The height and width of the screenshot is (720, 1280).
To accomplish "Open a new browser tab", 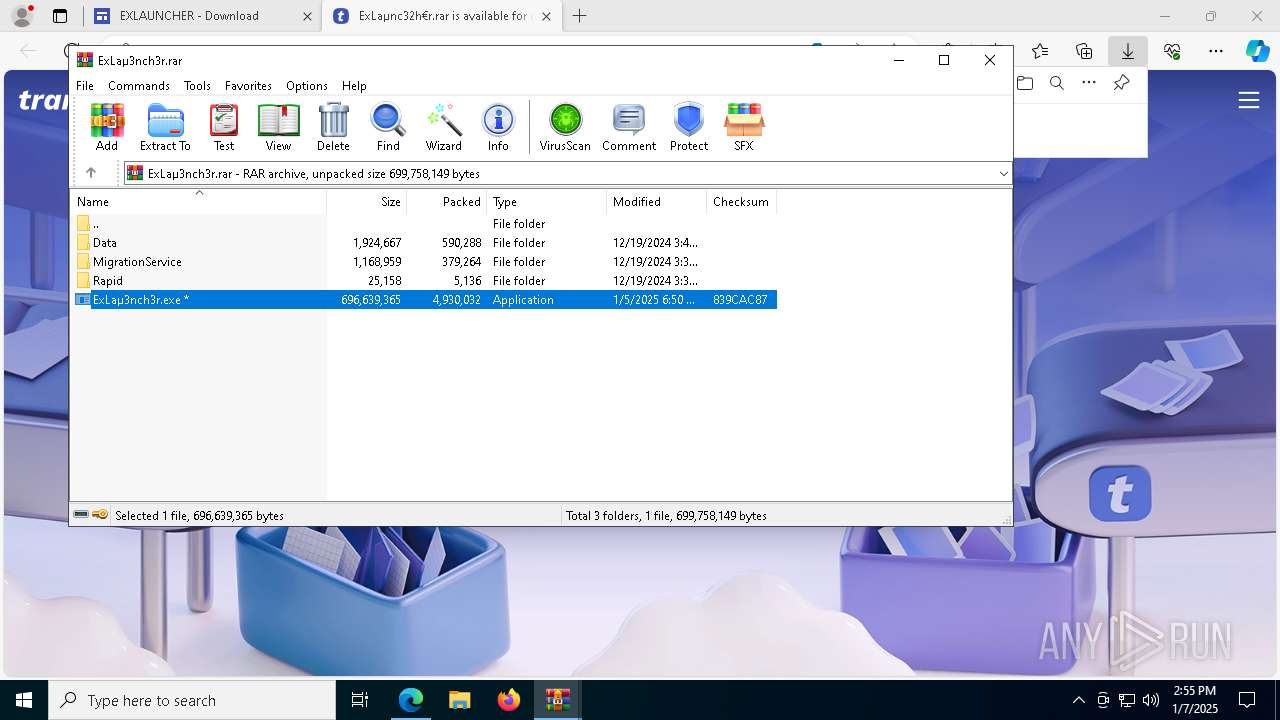I will click(579, 16).
